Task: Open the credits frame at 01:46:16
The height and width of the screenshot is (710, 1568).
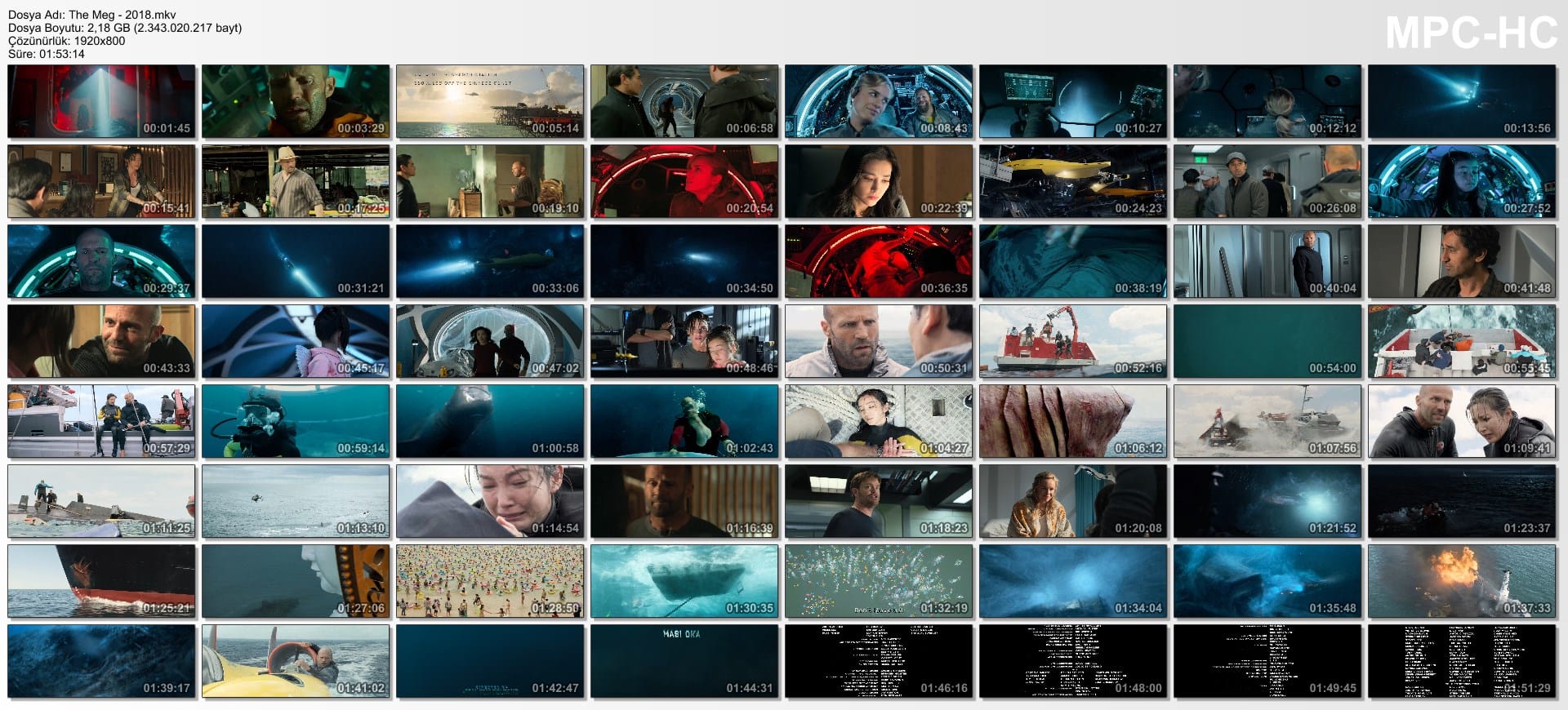Action: (879, 661)
